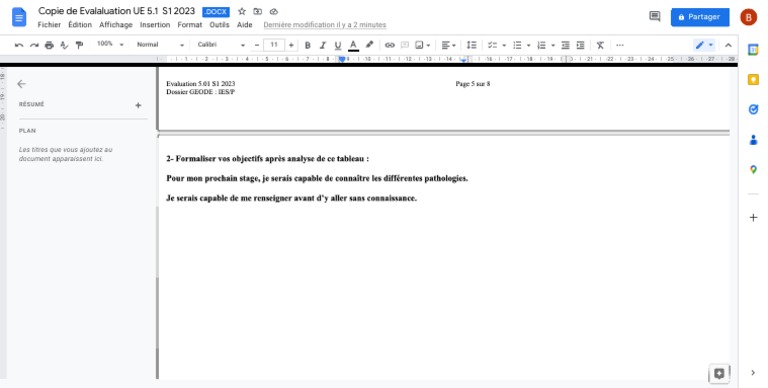Open the Outils menu
This screenshot has height=388, width=768.
click(x=219, y=24)
